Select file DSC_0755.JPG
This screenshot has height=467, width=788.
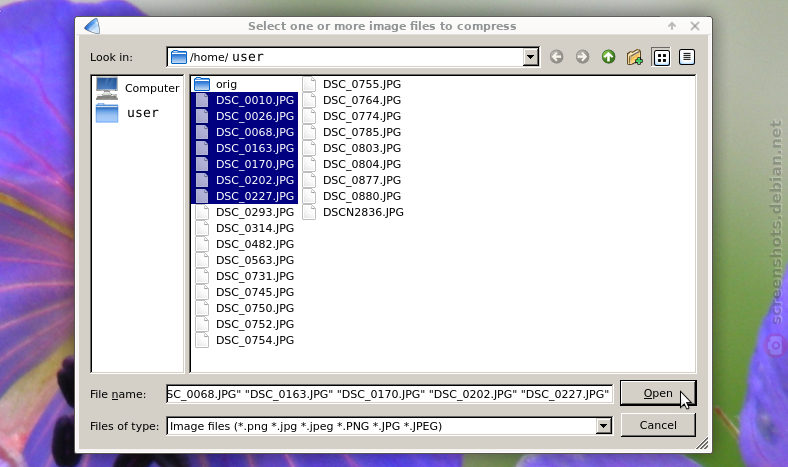pos(352,84)
